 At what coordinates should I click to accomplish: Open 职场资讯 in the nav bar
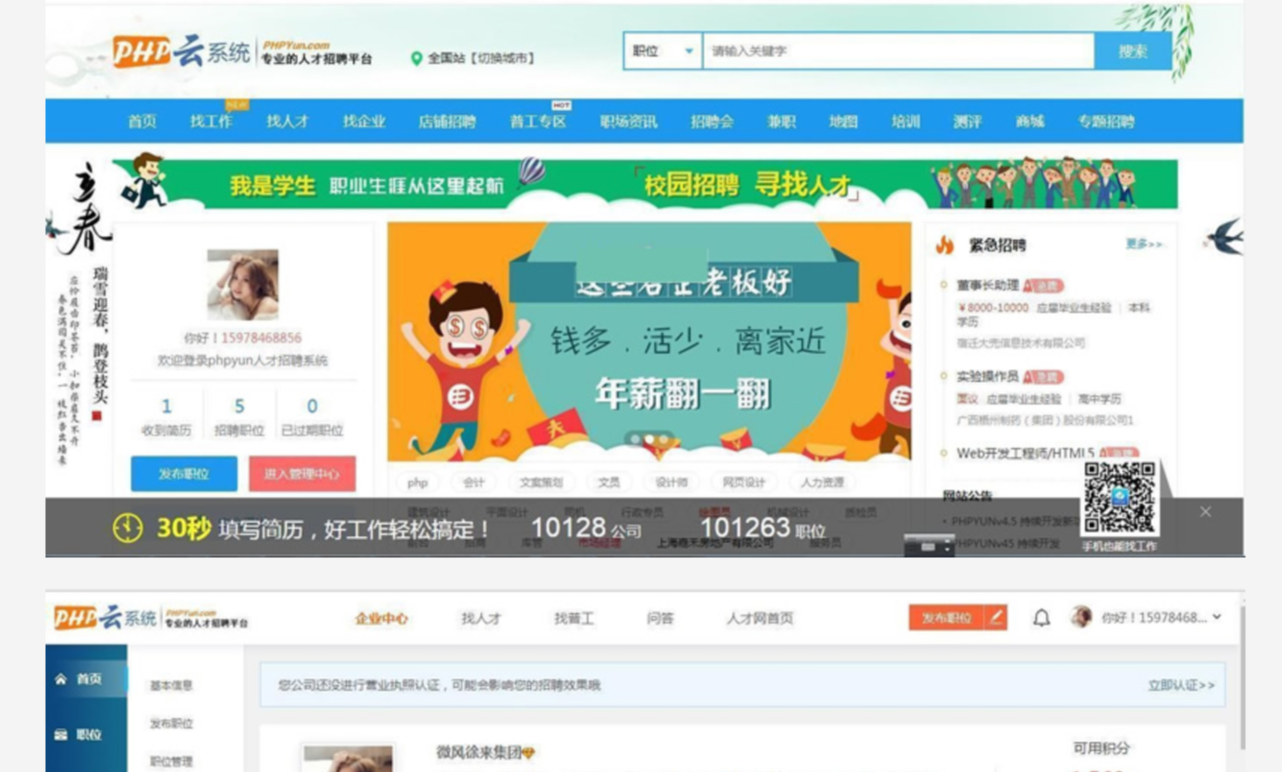628,121
